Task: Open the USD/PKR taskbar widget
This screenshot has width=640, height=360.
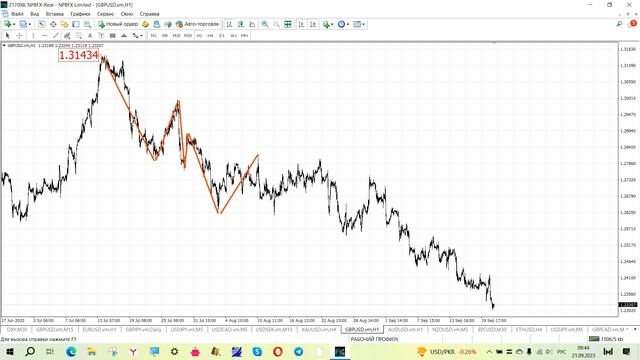Action: point(447,351)
